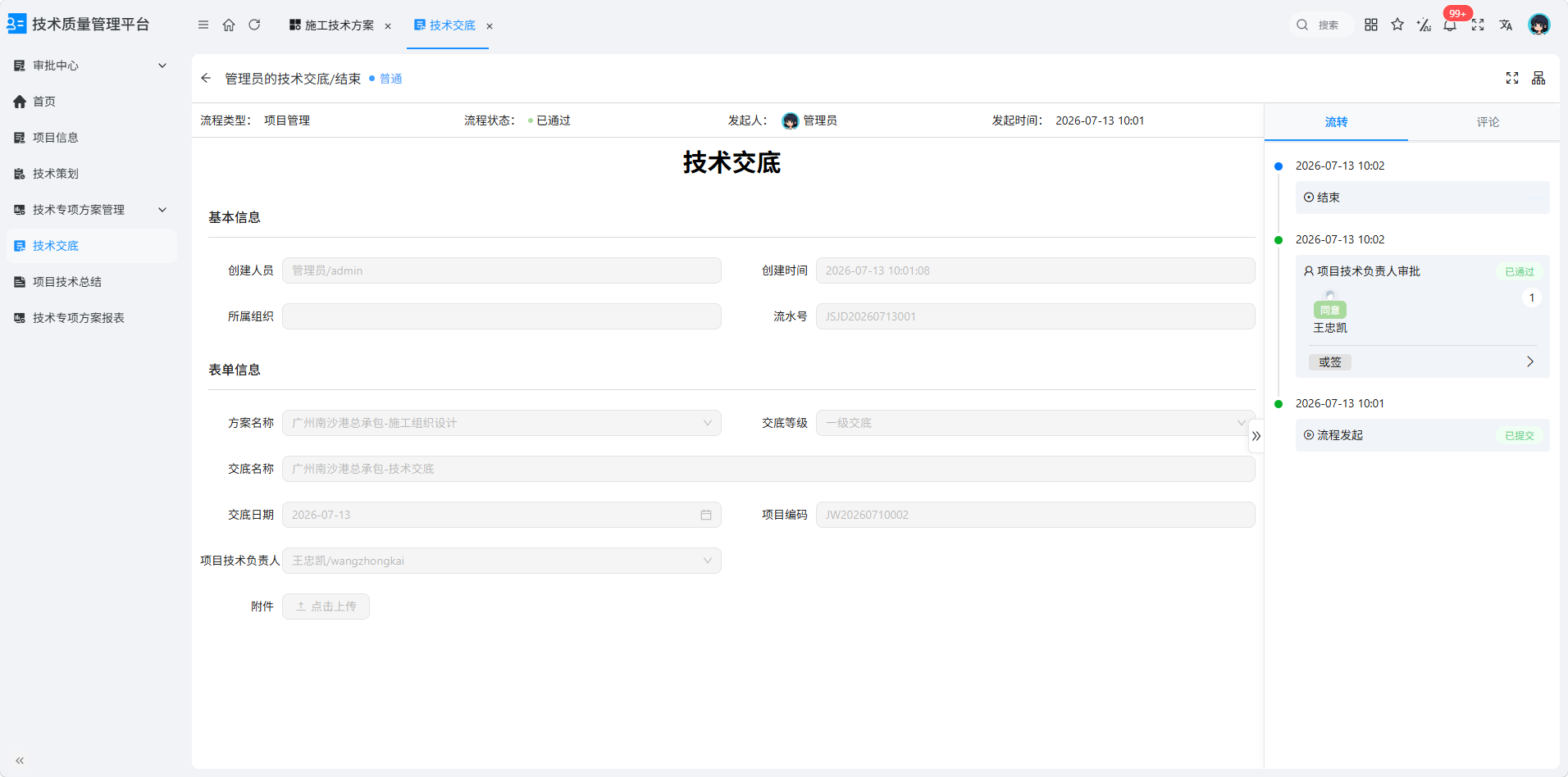Click 点击上传 attachment button

click(326, 607)
